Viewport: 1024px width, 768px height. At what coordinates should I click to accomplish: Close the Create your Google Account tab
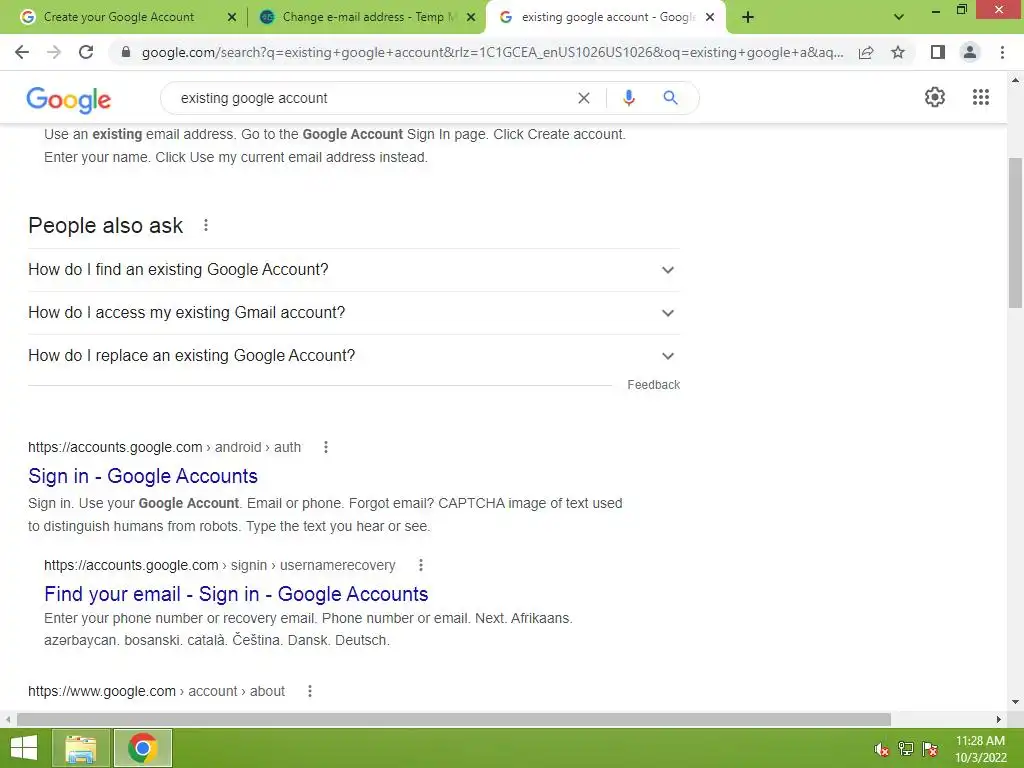pyautogui.click(x=232, y=17)
